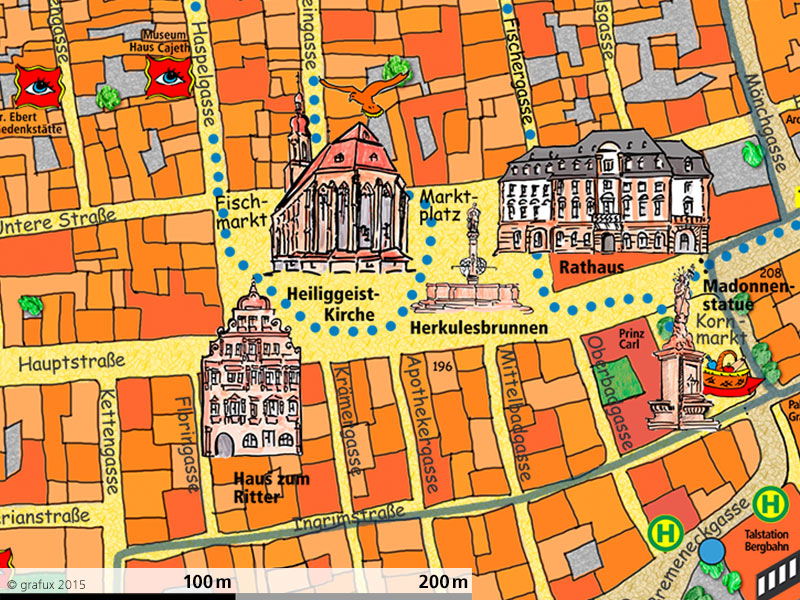Click the bus stop H sign left of Bremeneckgasse
Image resolution: width=800 pixels, height=600 pixels.
[x=665, y=533]
